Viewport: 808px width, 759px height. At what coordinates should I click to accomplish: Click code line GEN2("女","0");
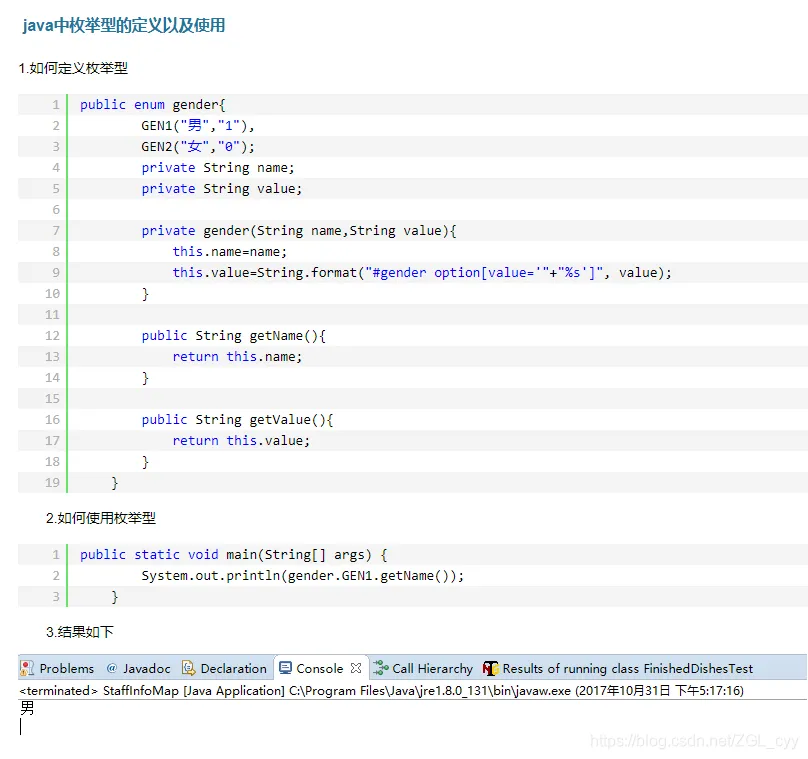tap(198, 147)
